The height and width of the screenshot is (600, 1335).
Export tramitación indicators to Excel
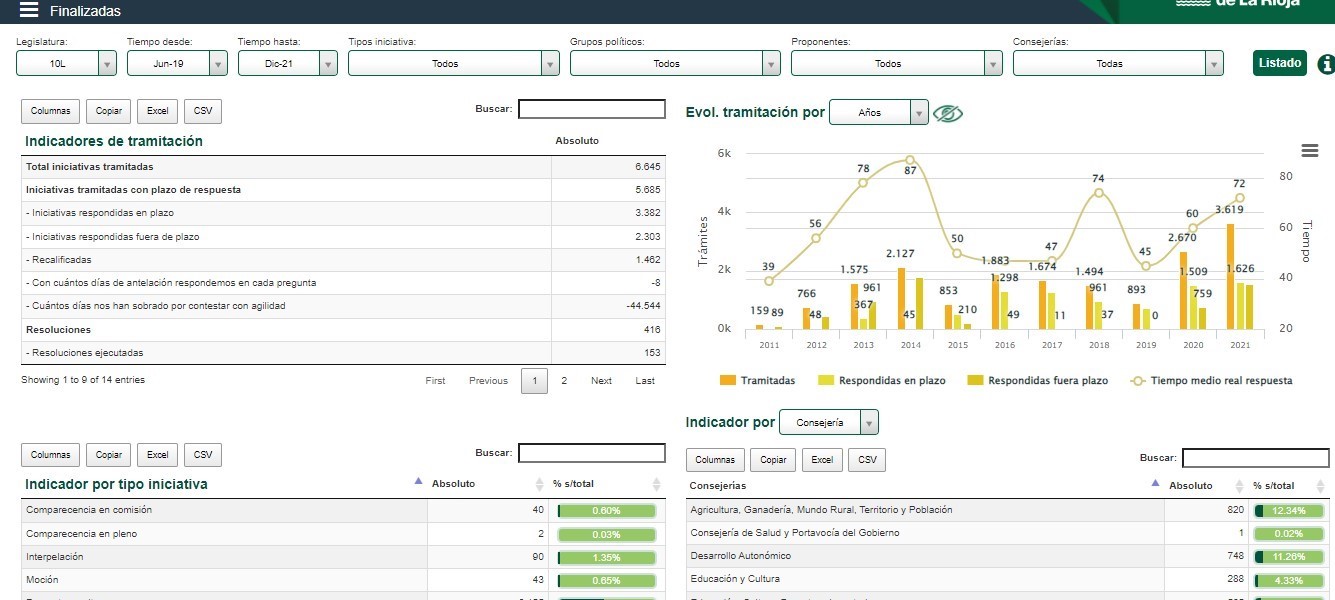157,111
